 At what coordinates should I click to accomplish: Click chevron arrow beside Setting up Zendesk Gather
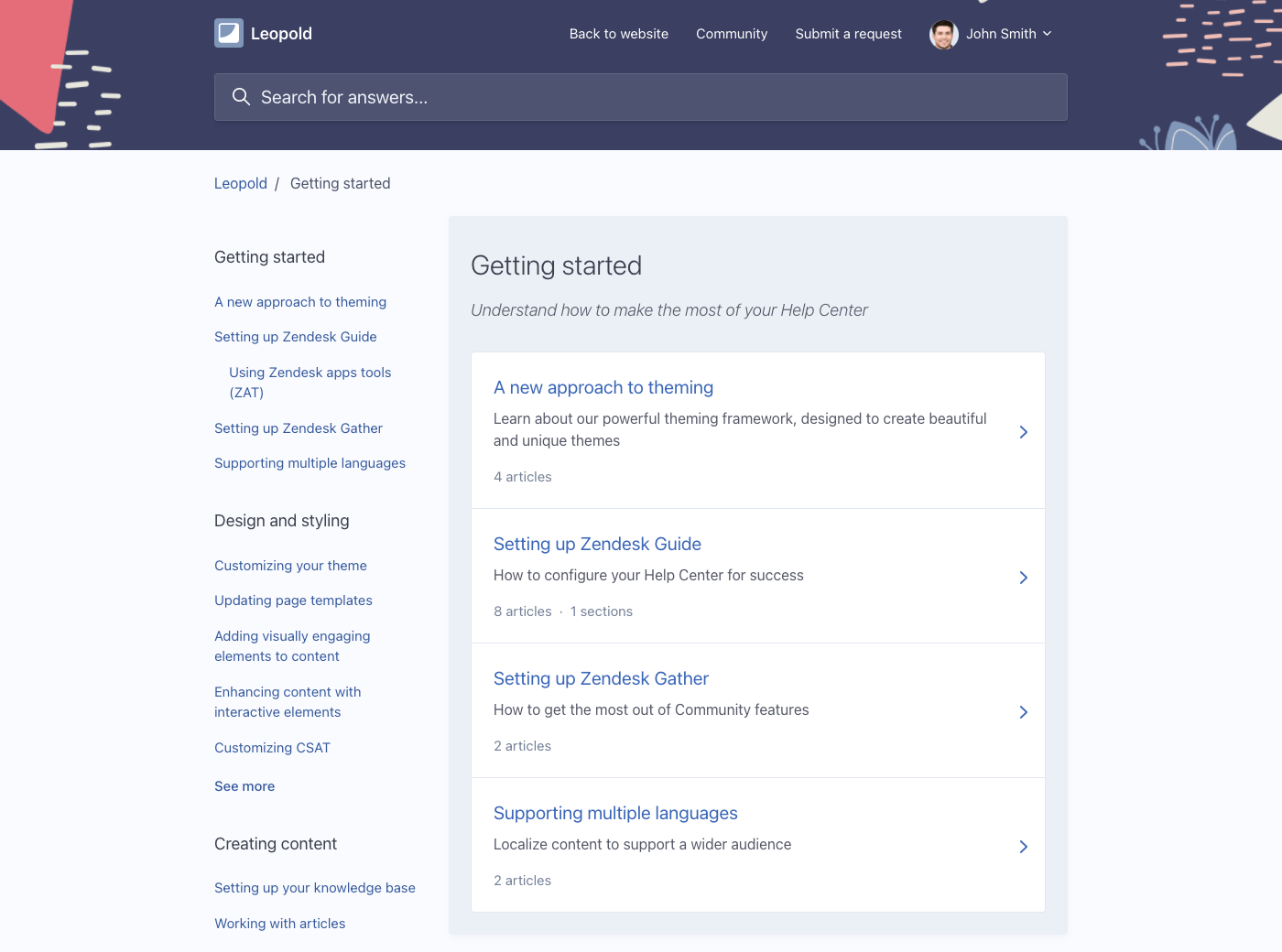click(x=1023, y=712)
